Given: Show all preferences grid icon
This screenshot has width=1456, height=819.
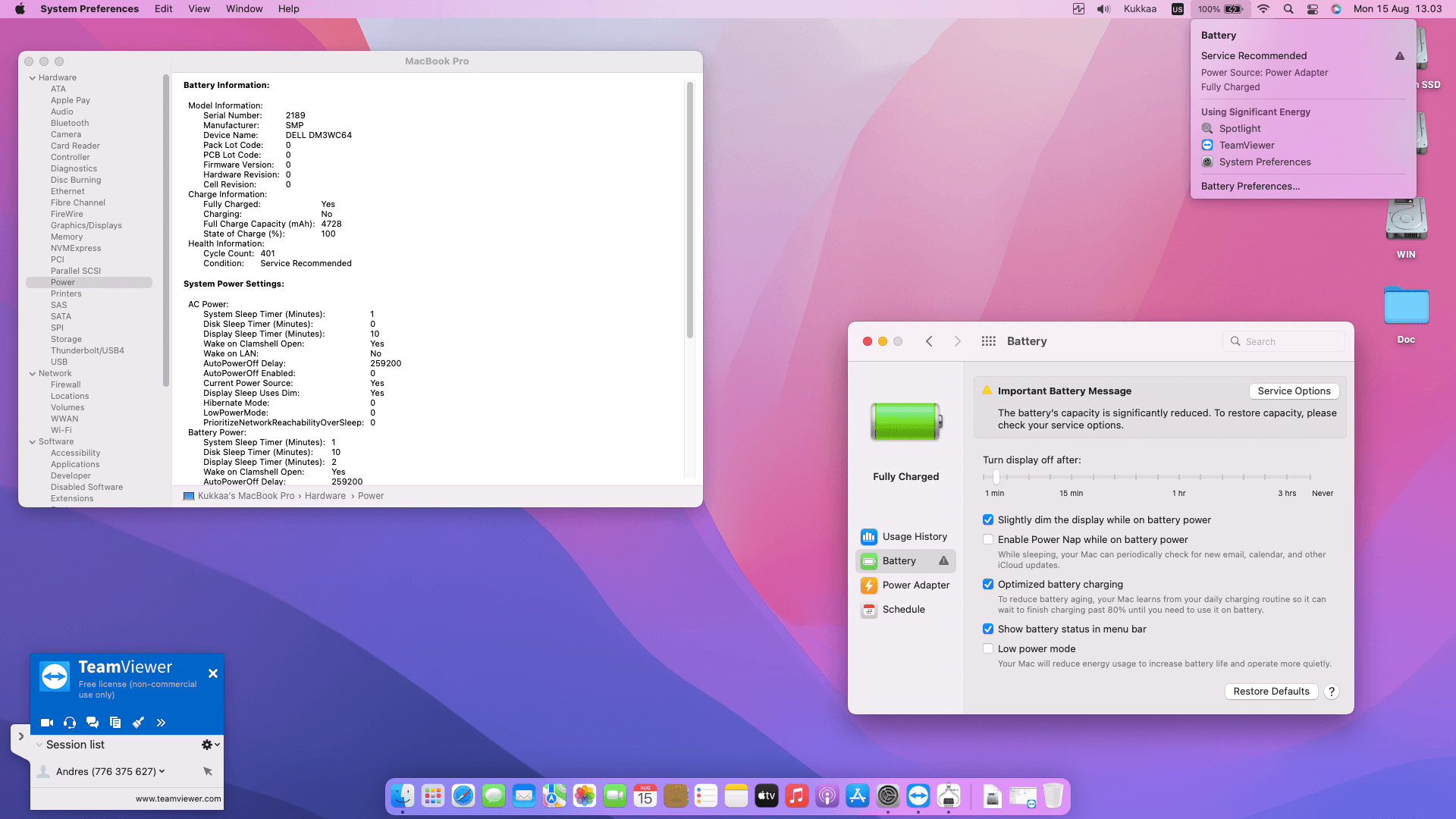Looking at the screenshot, I should (x=988, y=341).
